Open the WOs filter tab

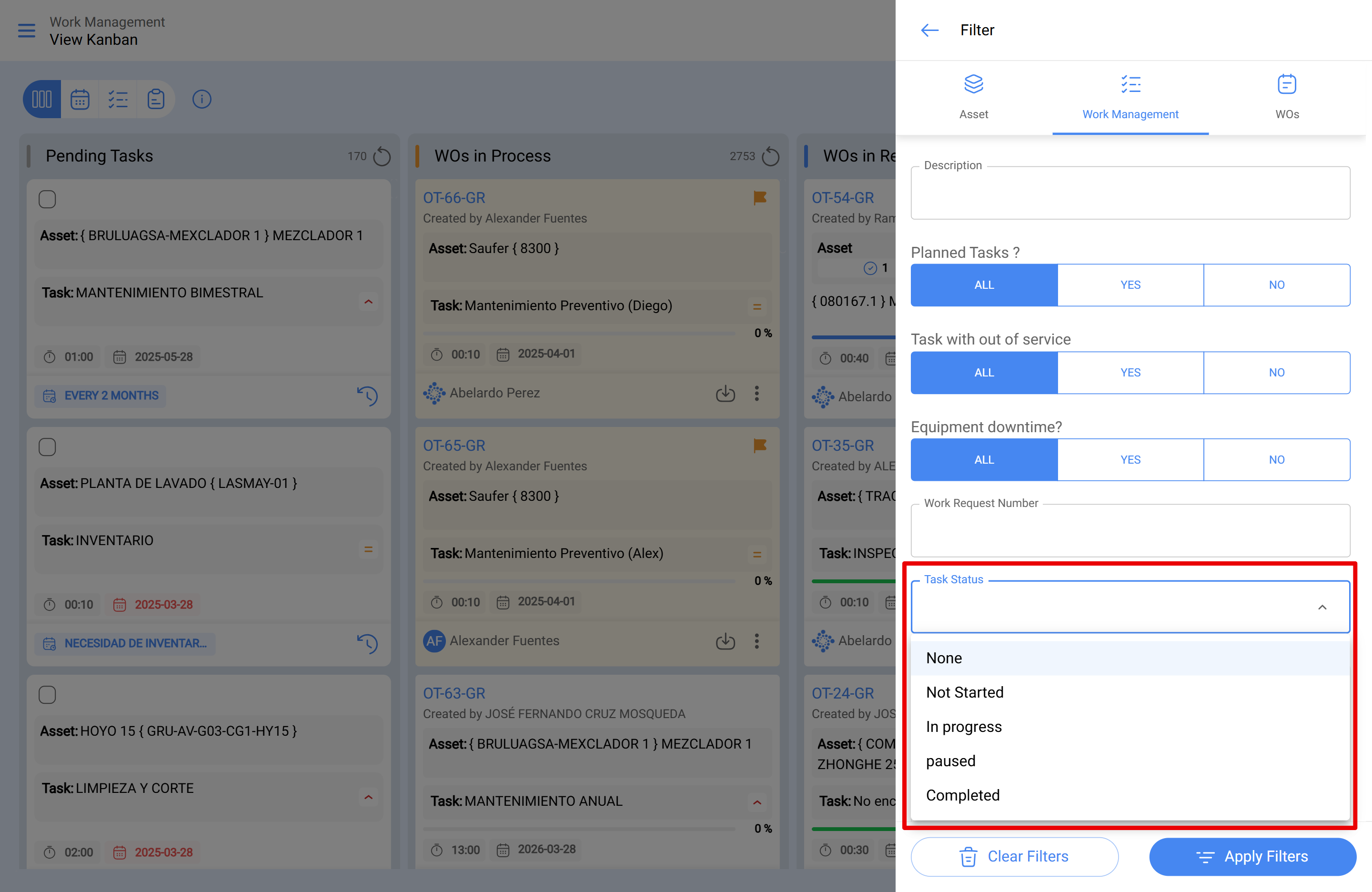pos(1287,98)
